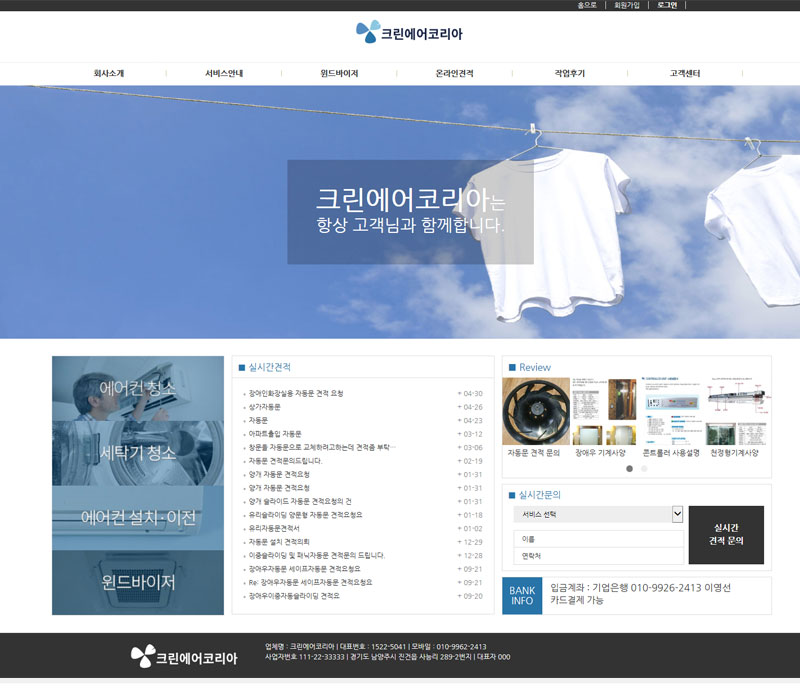
Task: Open the 유리자동문견적서 post
Action: tap(274, 528)
